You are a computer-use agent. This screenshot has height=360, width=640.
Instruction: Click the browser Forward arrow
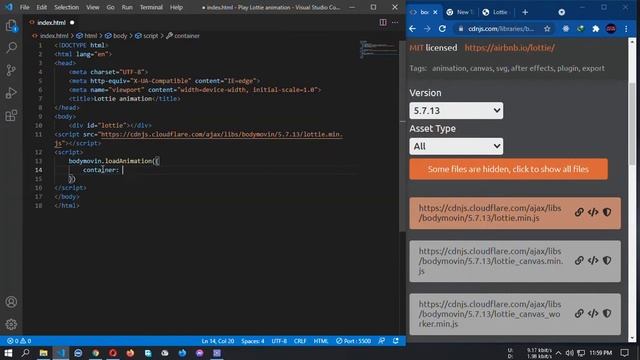click(427, 29)
